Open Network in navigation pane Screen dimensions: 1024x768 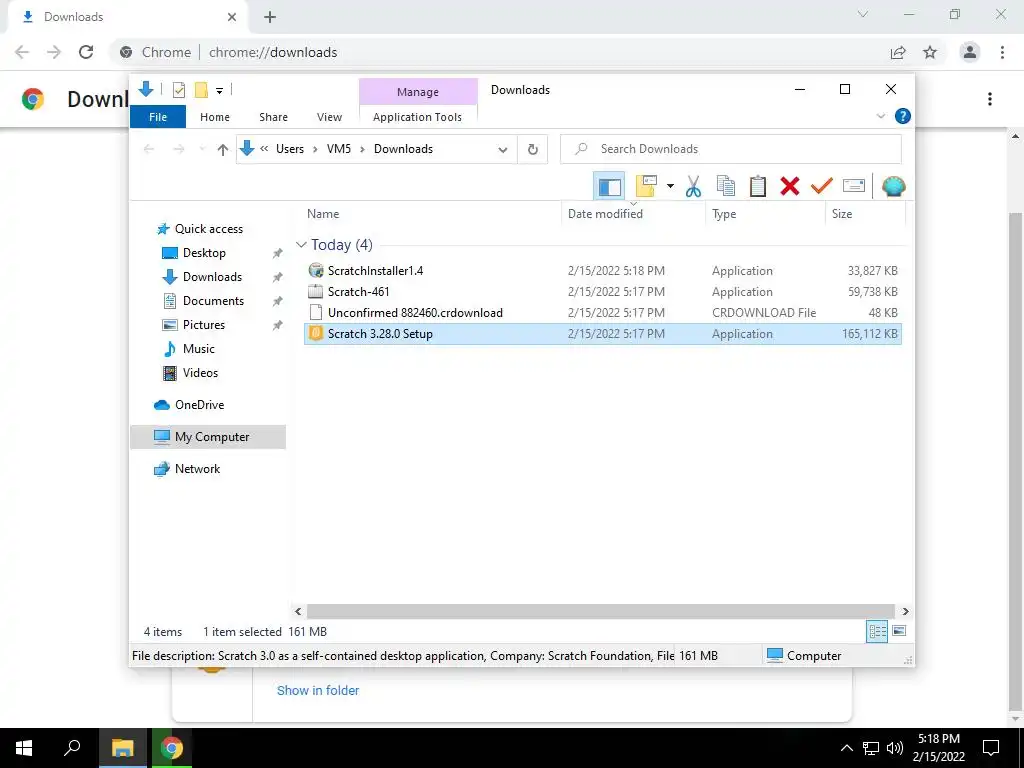click(x=197, y=469)
